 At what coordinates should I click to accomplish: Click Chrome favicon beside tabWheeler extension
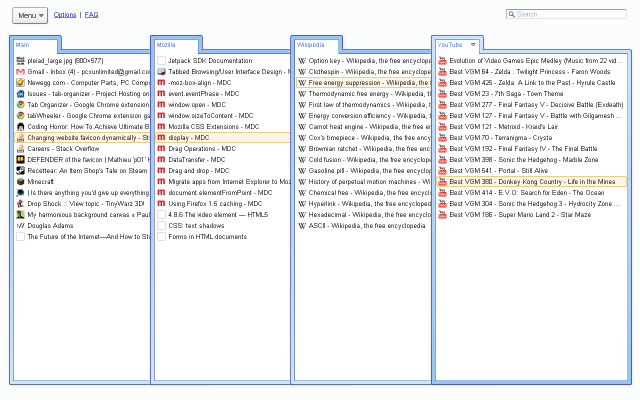click(x=20, y=116)
